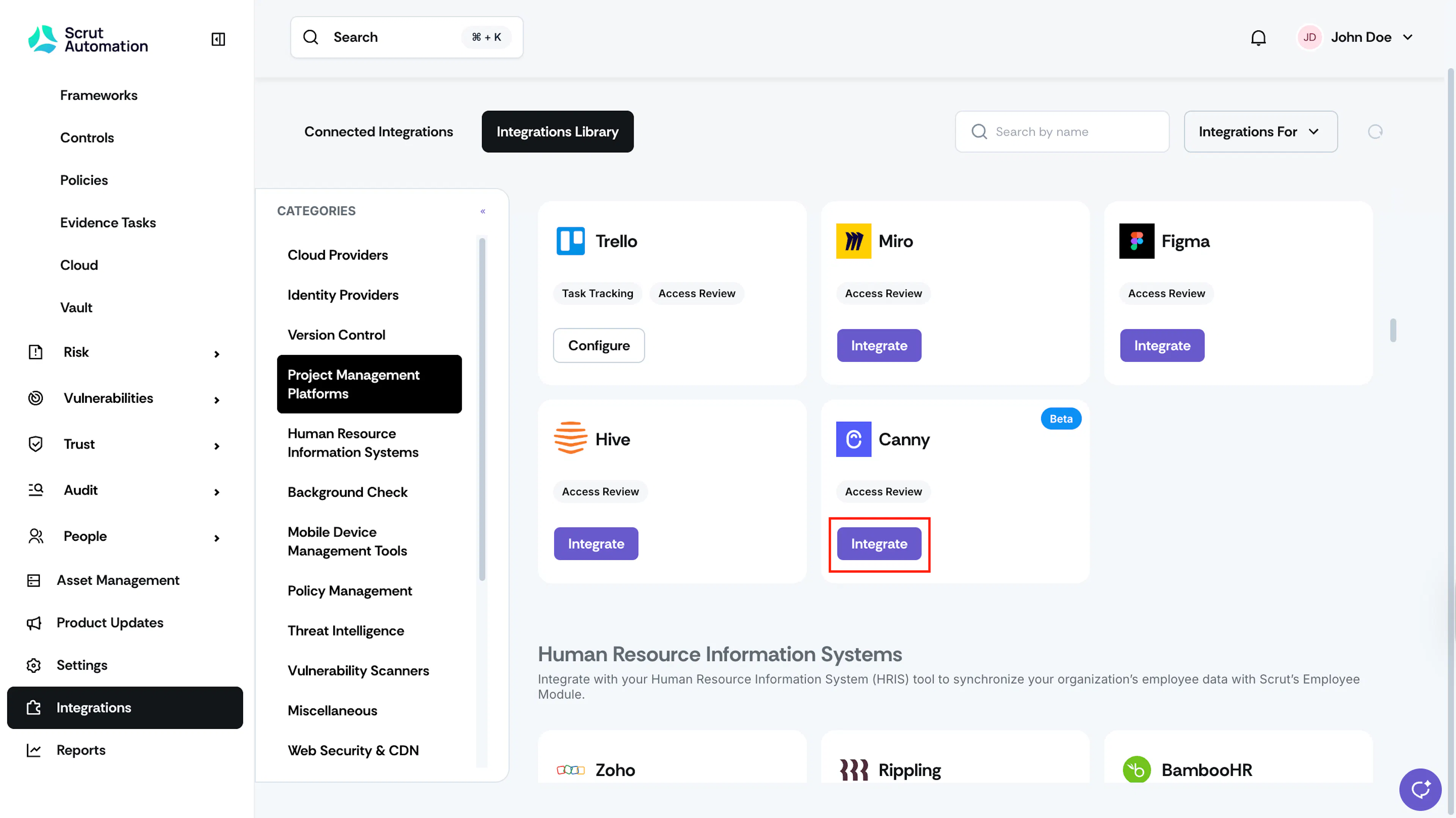Open the John Doe account menu

[x=1356, y=37]
